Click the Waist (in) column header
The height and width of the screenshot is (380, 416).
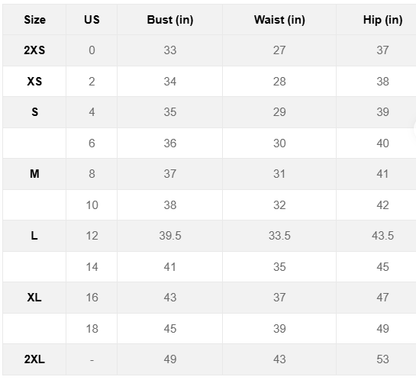(x=279, y=20)
